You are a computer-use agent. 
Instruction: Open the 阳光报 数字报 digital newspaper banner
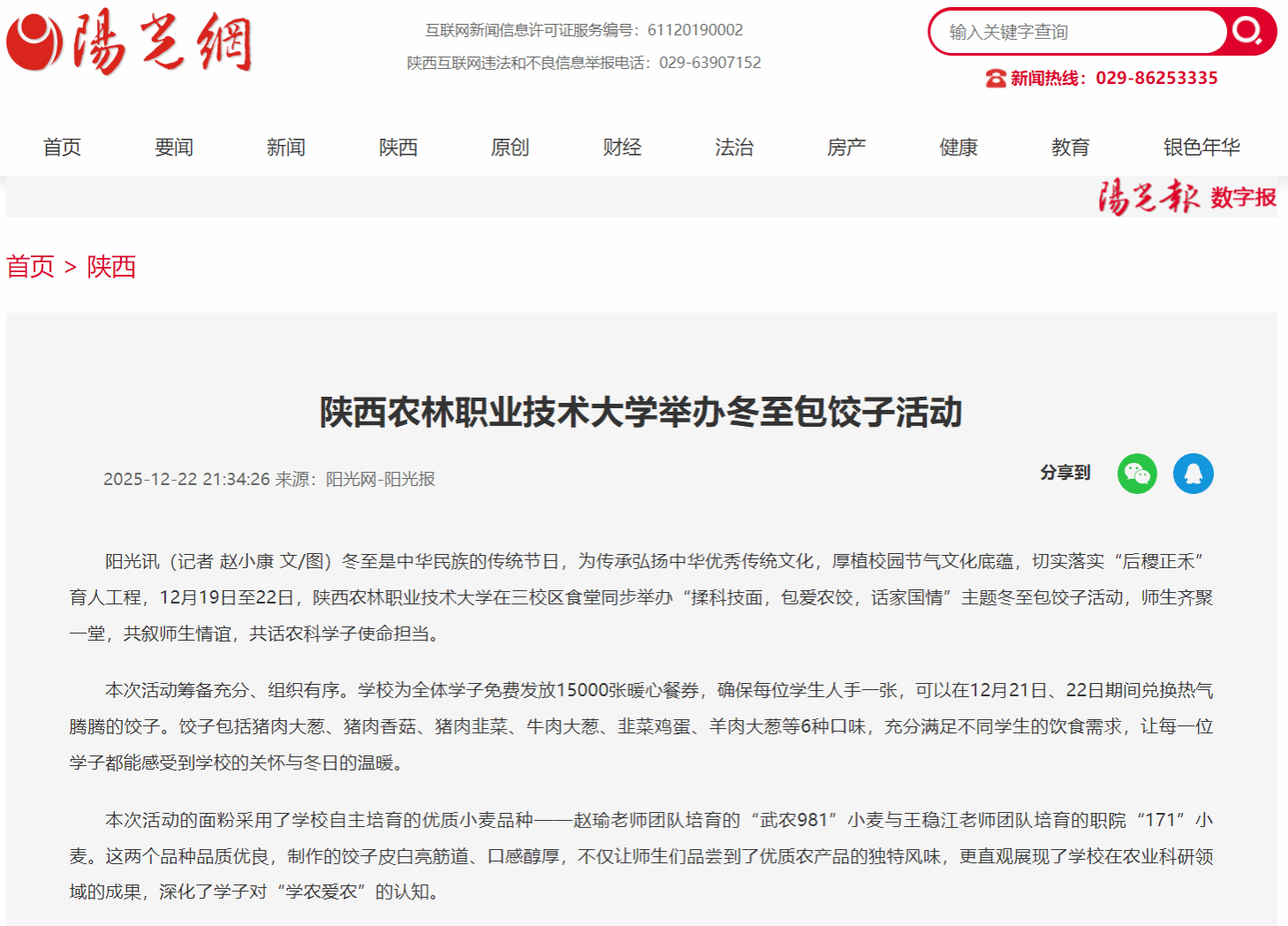1186,197
